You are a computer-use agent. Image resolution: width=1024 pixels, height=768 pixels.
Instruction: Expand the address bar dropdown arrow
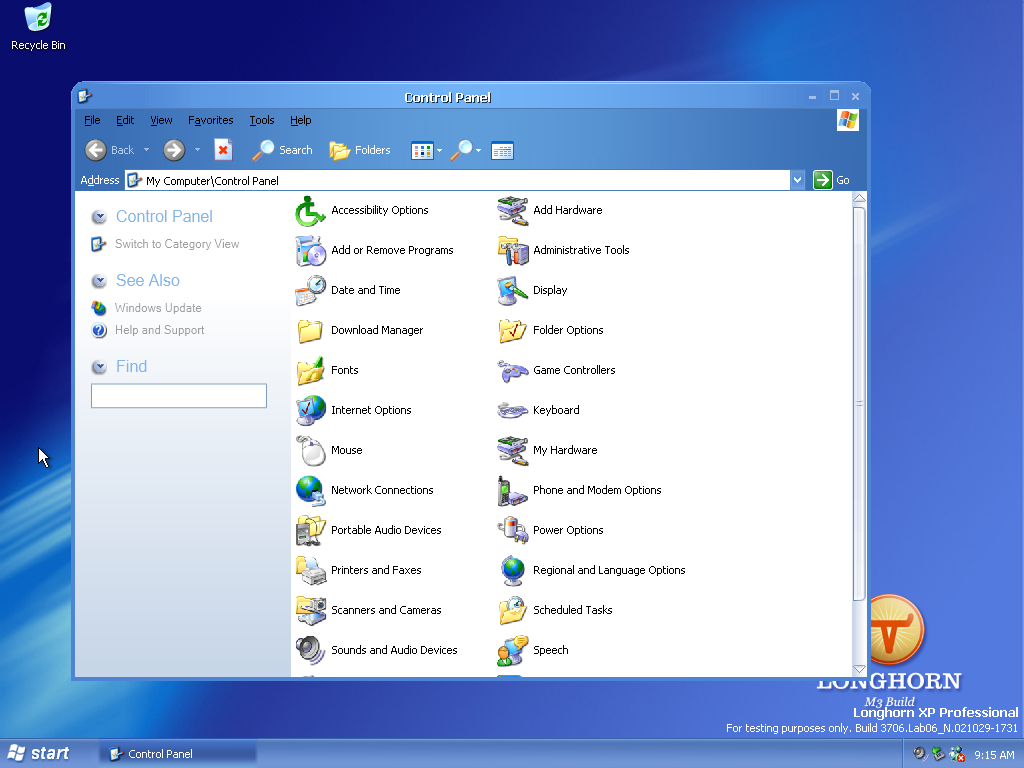point(797,180)
